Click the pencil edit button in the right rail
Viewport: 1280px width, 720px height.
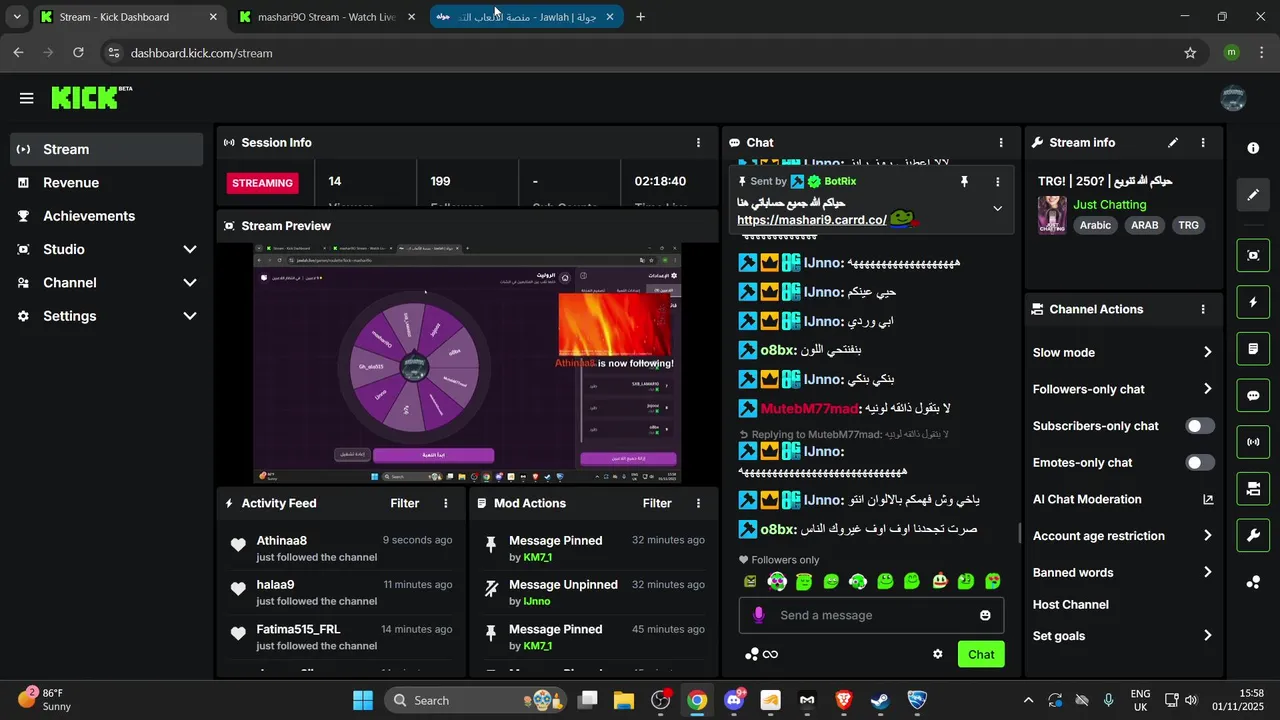pyautogui.click(x=1253, y=194)
